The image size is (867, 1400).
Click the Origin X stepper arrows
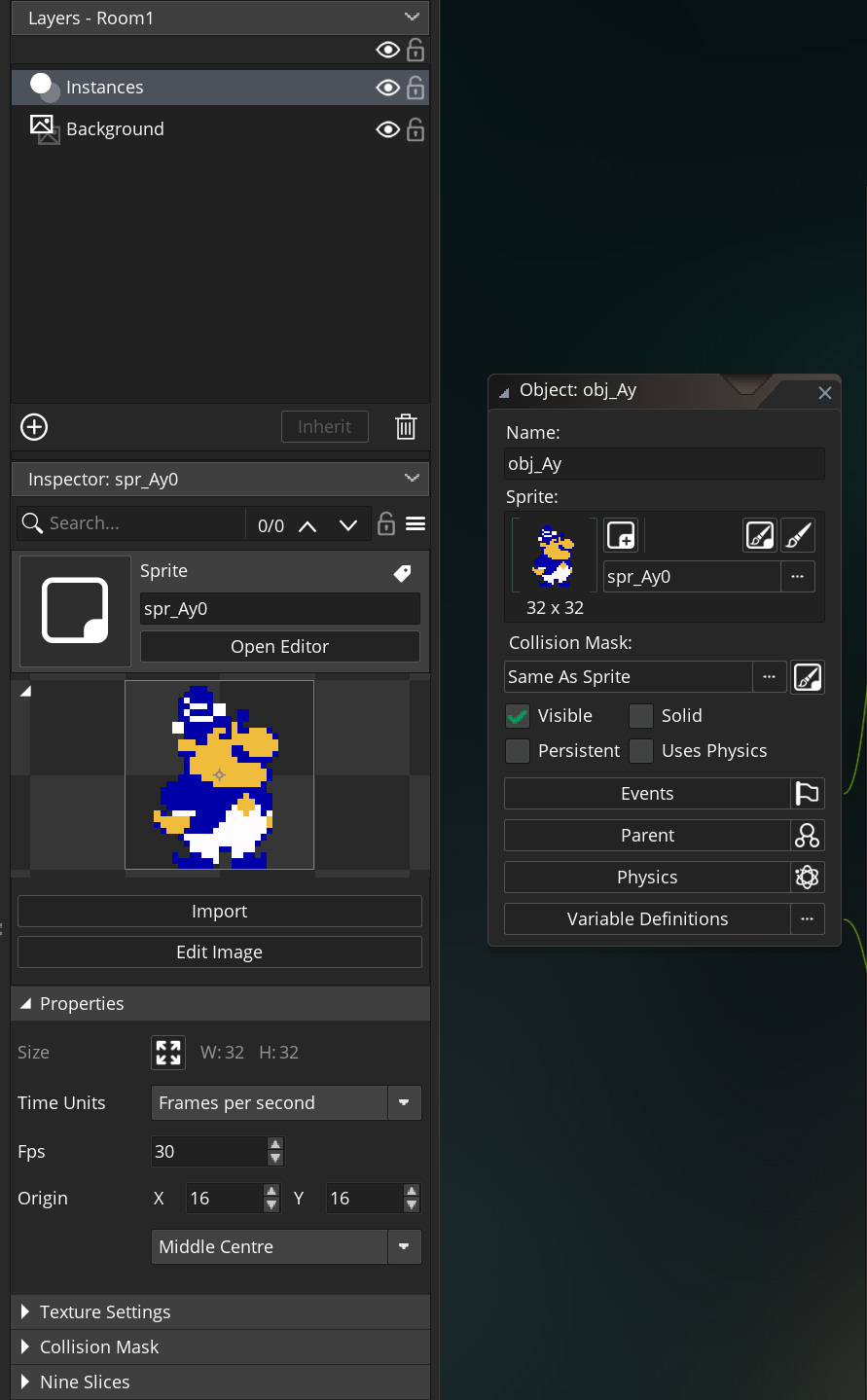click(271, 1198)
